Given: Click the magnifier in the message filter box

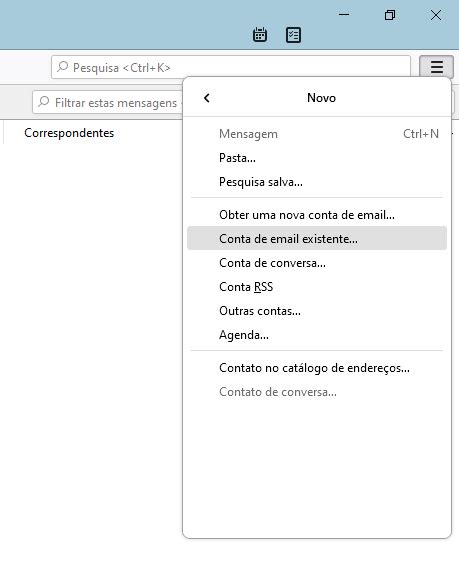Looking at the screenshot, I should 44,102.
